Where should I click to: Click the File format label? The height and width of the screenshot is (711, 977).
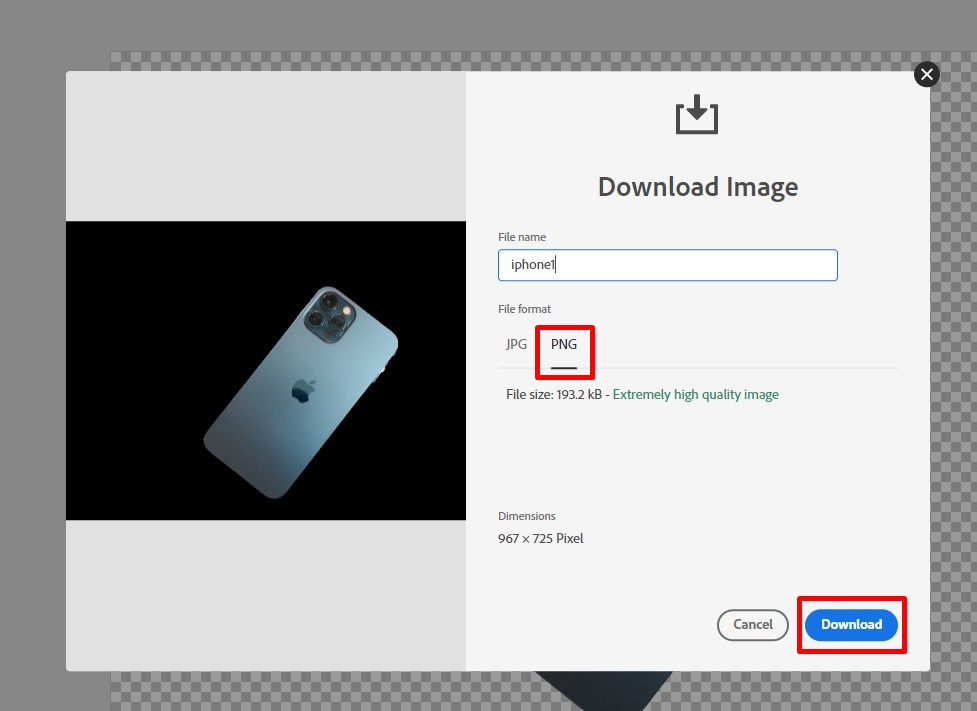pos(524,309)
